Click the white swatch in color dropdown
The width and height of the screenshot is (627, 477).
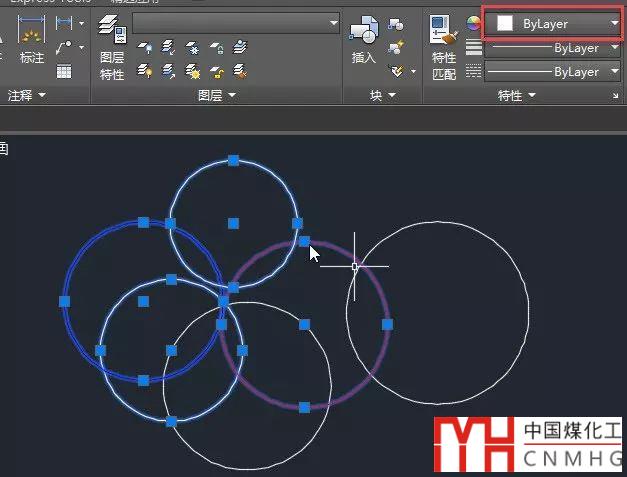click(506, 23)
